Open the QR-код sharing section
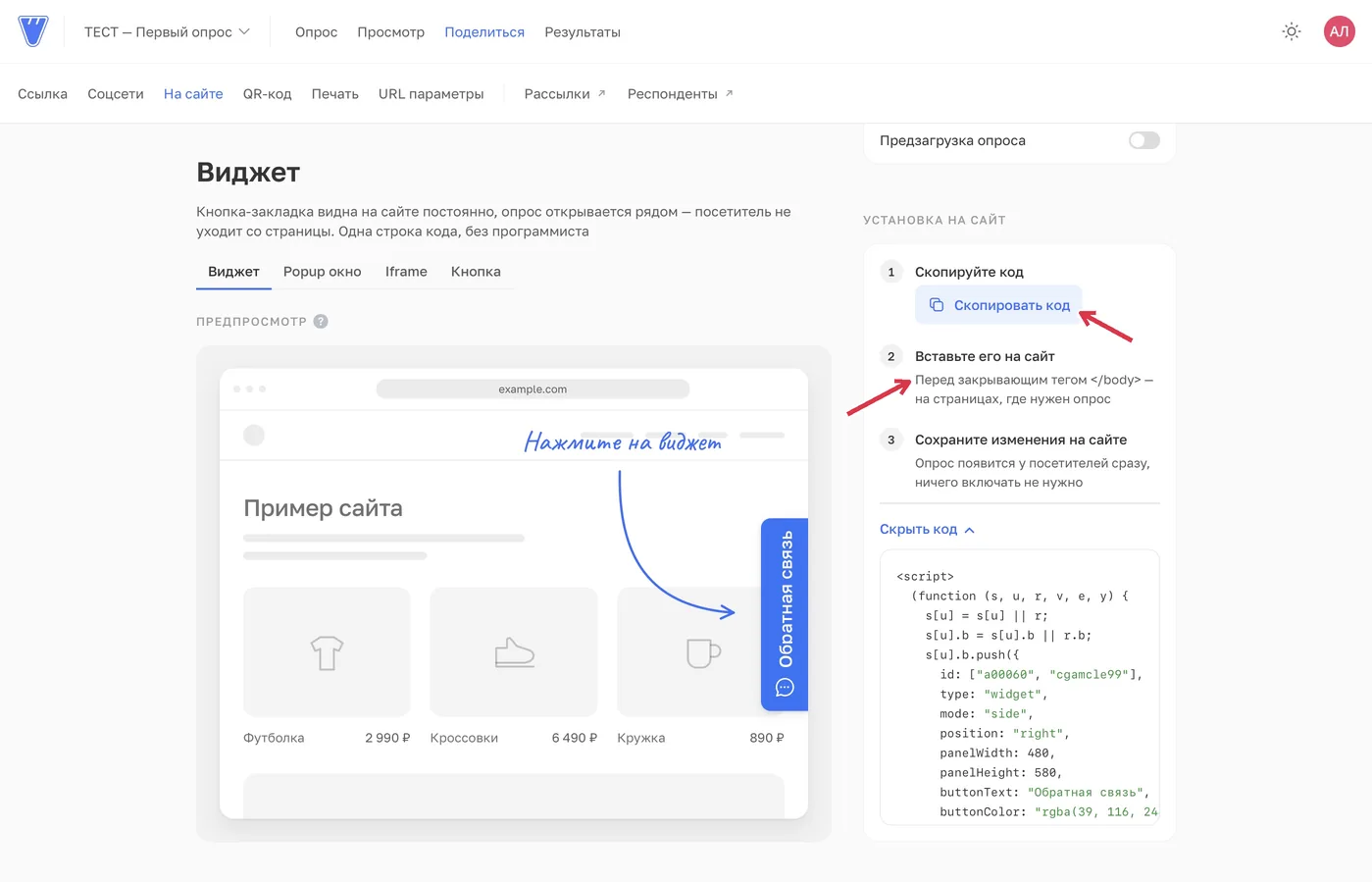This screenshot has height=882, width=1372. pyautogui.click(x=267, y=94)
